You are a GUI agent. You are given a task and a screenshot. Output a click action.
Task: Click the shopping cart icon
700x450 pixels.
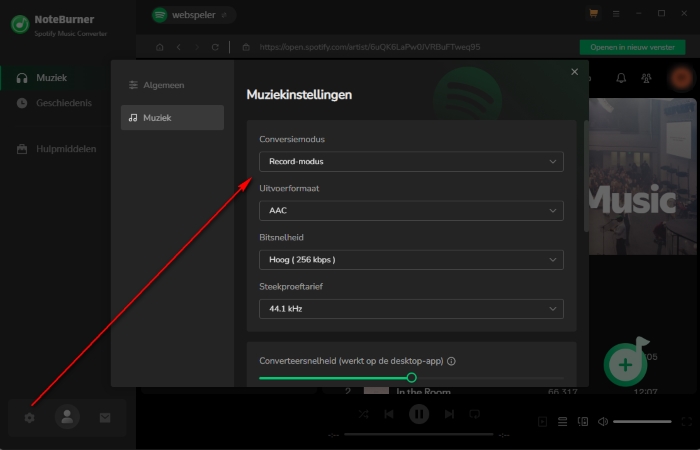click(x=594, y=14)
